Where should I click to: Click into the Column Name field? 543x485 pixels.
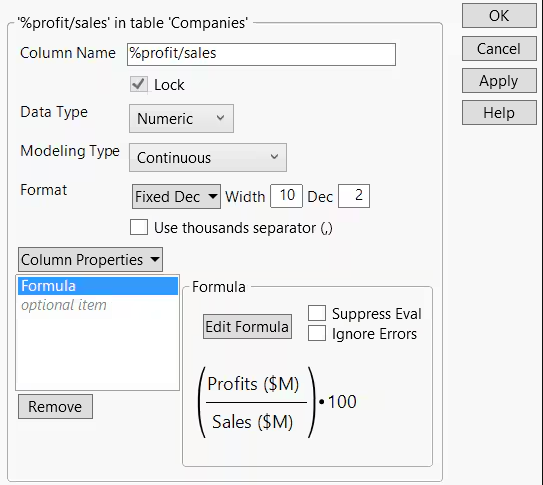coord(261,54)
